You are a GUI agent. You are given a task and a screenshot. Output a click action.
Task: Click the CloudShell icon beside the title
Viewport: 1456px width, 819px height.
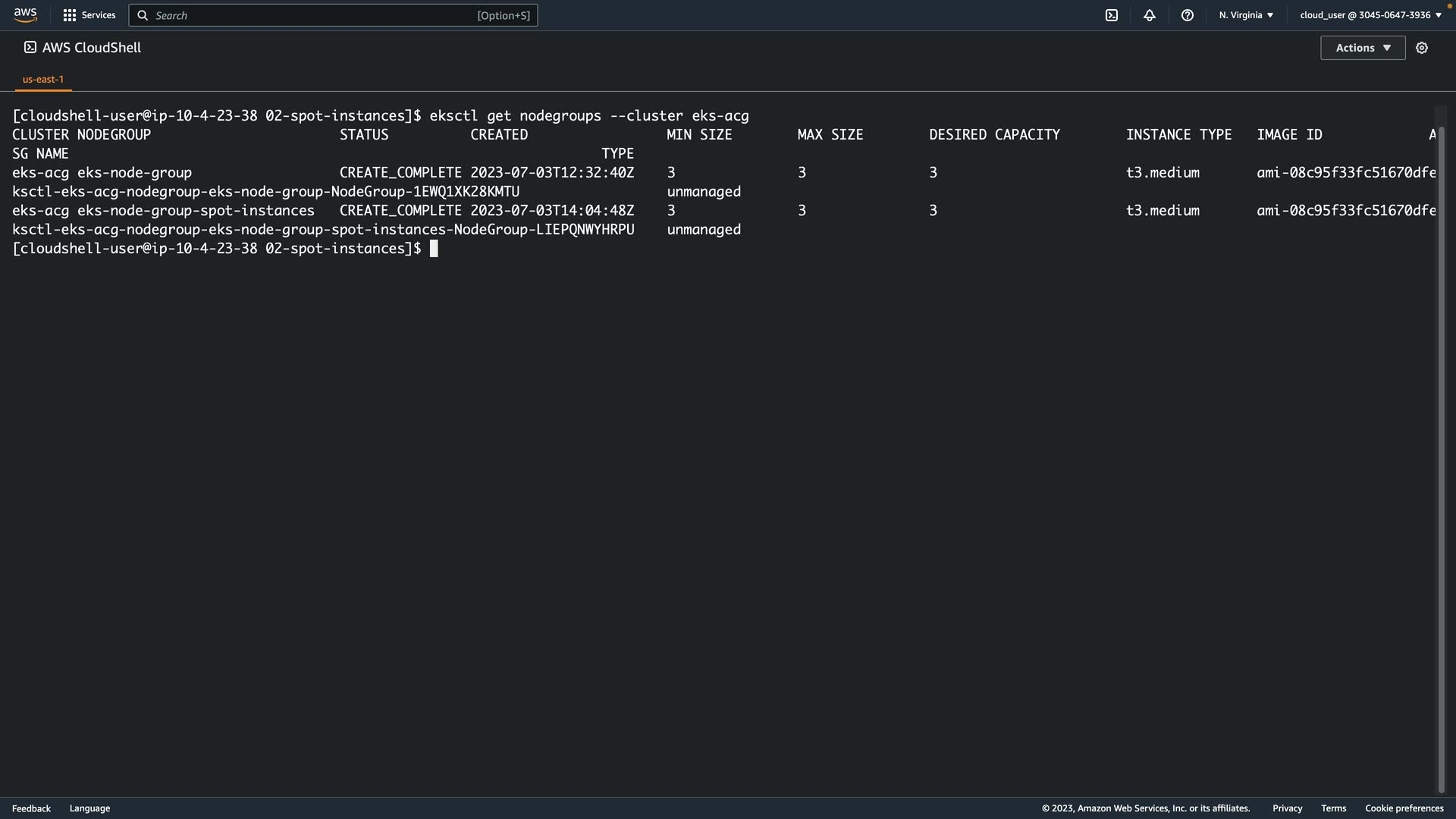click(x=30, y=47)
